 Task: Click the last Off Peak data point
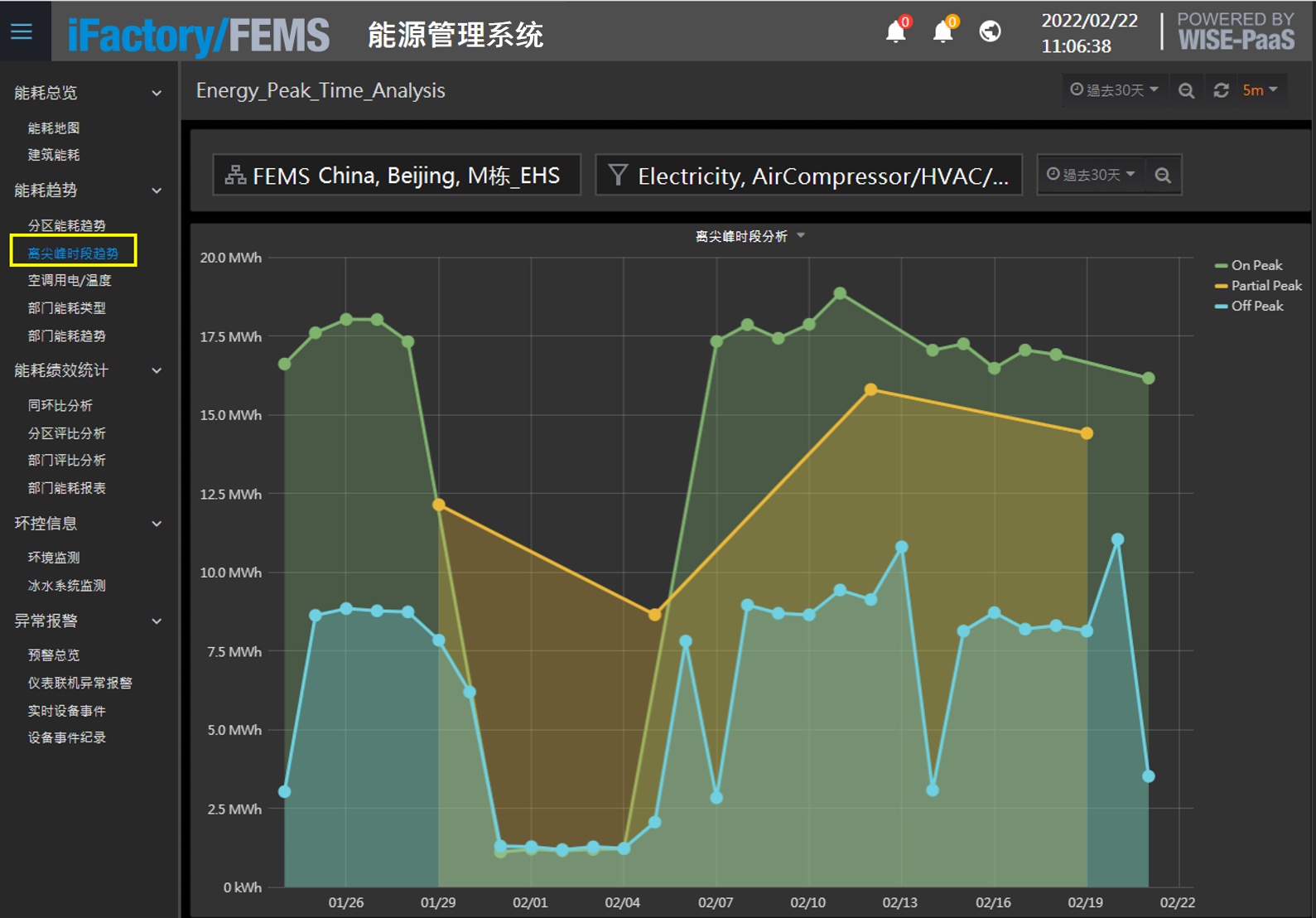click(x=1148, y=776)
